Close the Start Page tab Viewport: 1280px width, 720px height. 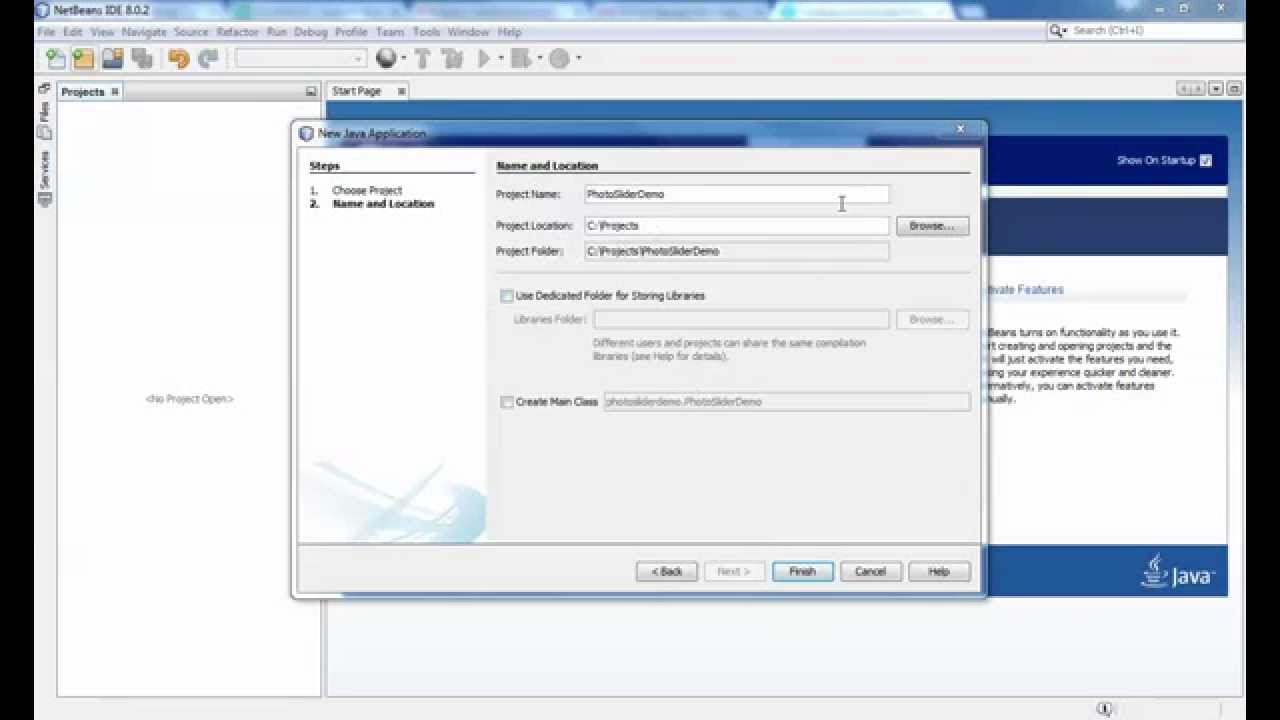click(x=401, y=91)
